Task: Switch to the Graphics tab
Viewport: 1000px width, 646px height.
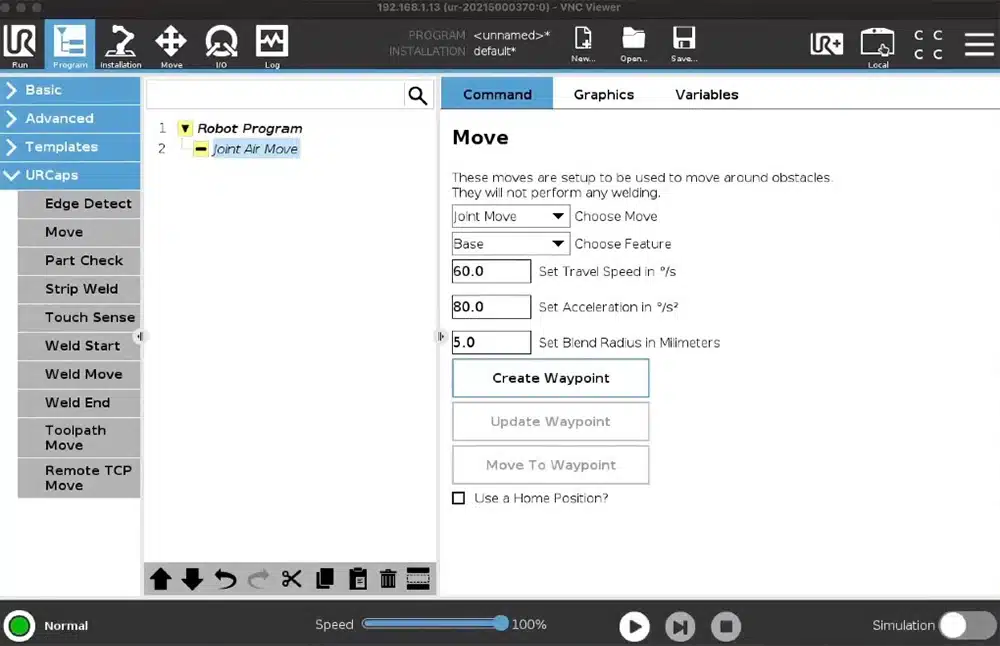Action: [x=603, y=94]
